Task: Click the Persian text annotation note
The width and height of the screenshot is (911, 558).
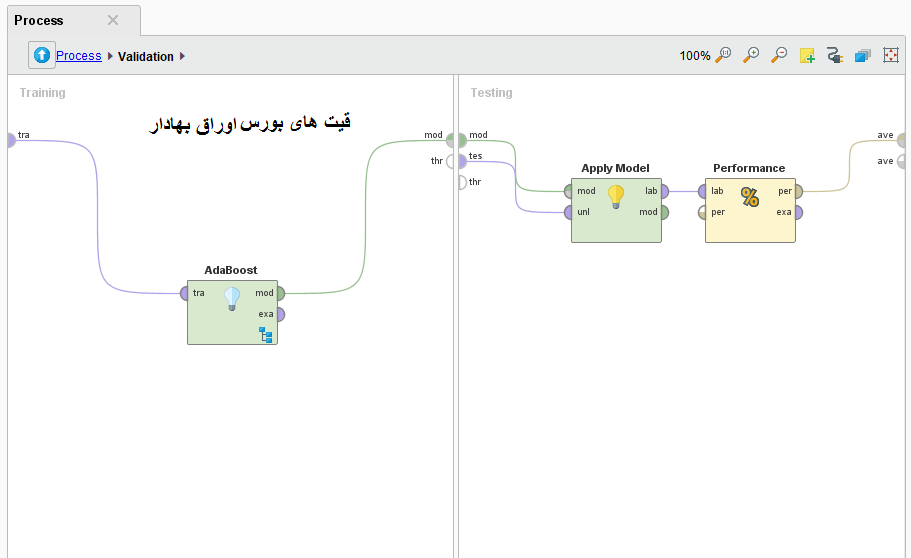Action: [249, 123]
